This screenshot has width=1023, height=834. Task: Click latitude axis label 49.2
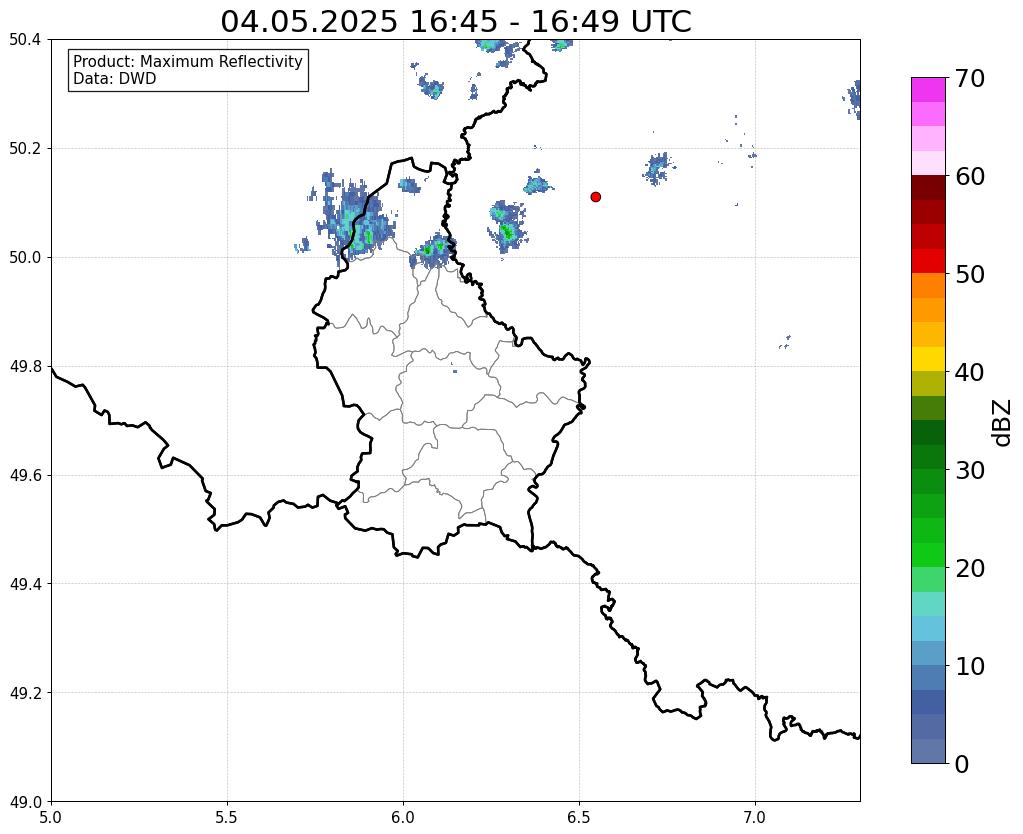click(25, 693)
